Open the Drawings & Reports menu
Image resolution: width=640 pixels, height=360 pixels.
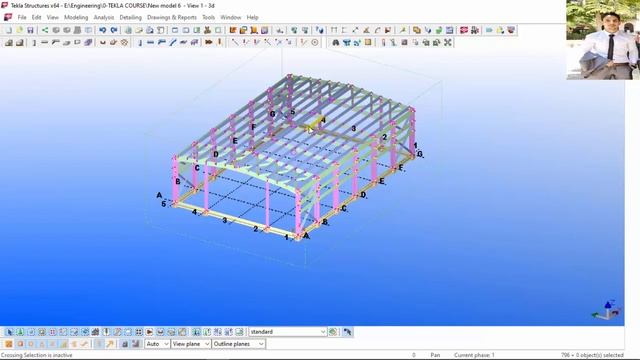tap(172, 17)
